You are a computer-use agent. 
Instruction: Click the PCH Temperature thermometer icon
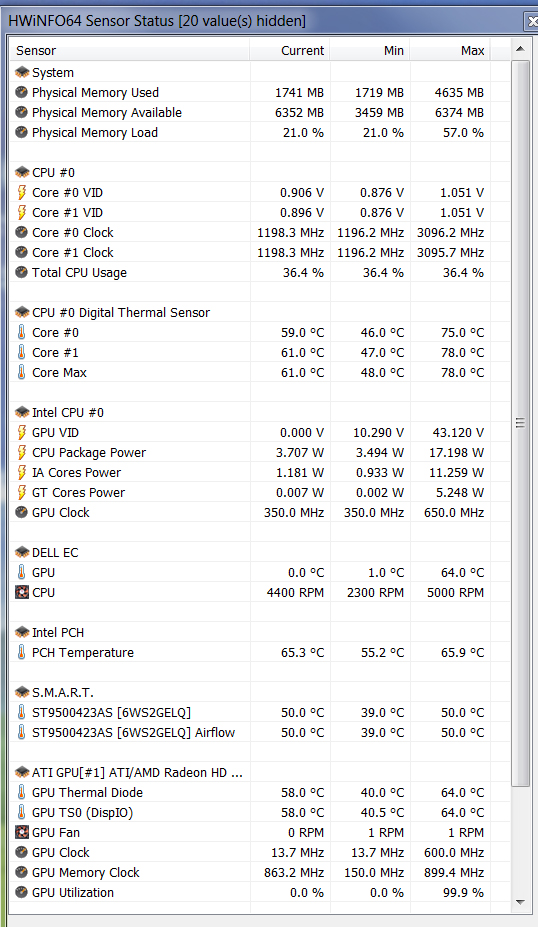pos(22,652)
